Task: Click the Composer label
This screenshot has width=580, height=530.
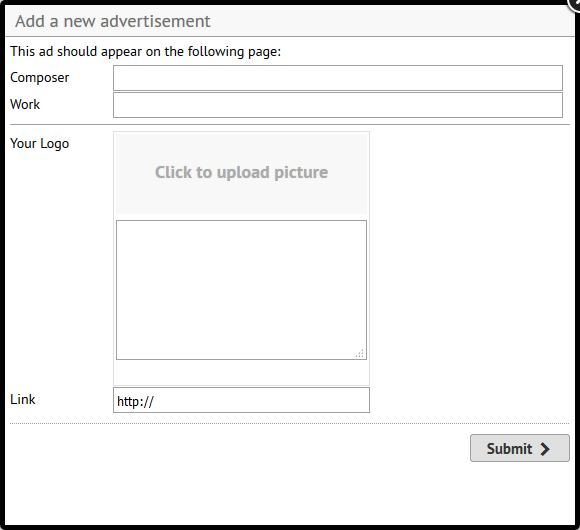Action: pos(40,78)
